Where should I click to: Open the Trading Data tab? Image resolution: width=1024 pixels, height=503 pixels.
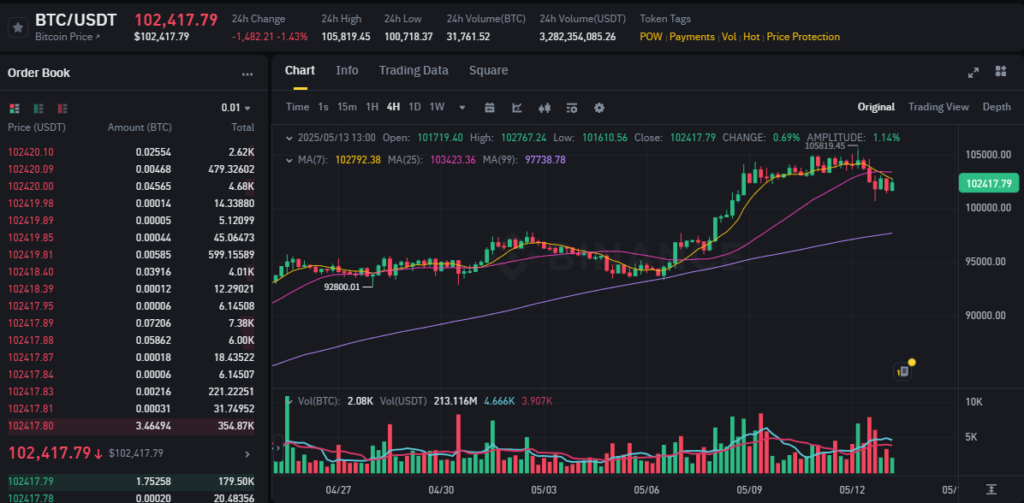pos(413,71)
